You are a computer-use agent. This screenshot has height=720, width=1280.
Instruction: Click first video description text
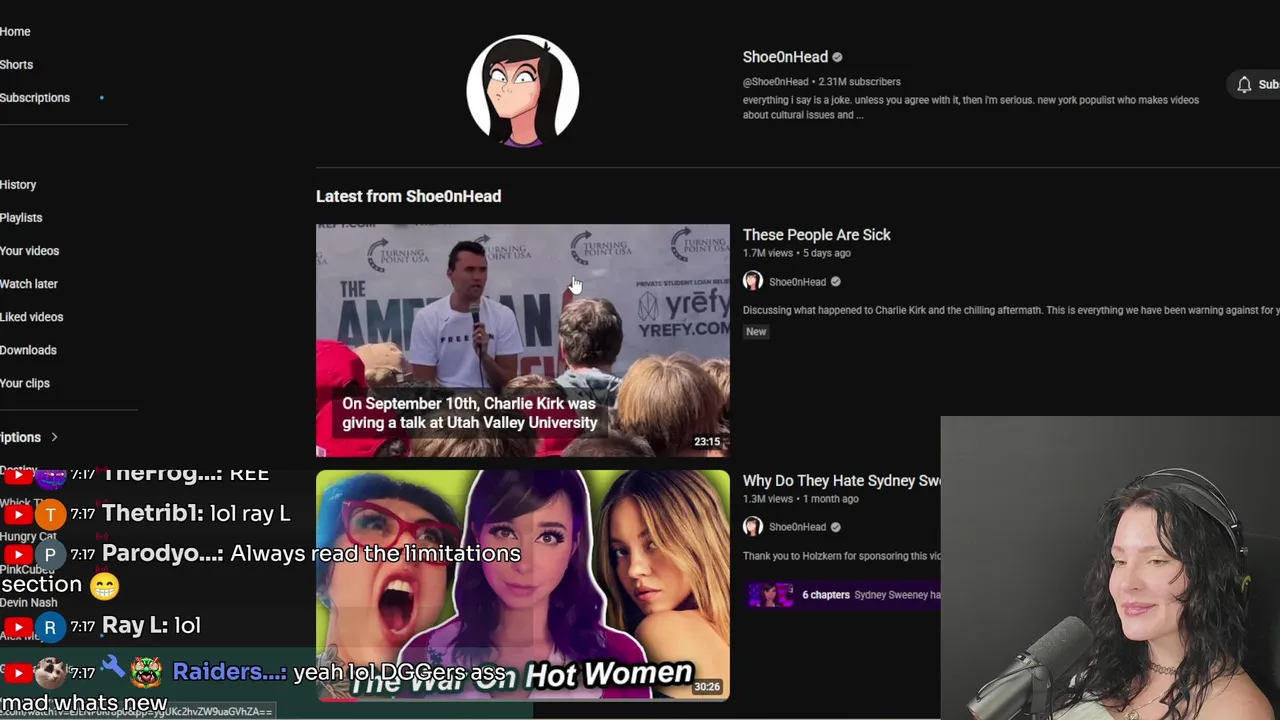pyautogui.click(x=1011, y=311)
